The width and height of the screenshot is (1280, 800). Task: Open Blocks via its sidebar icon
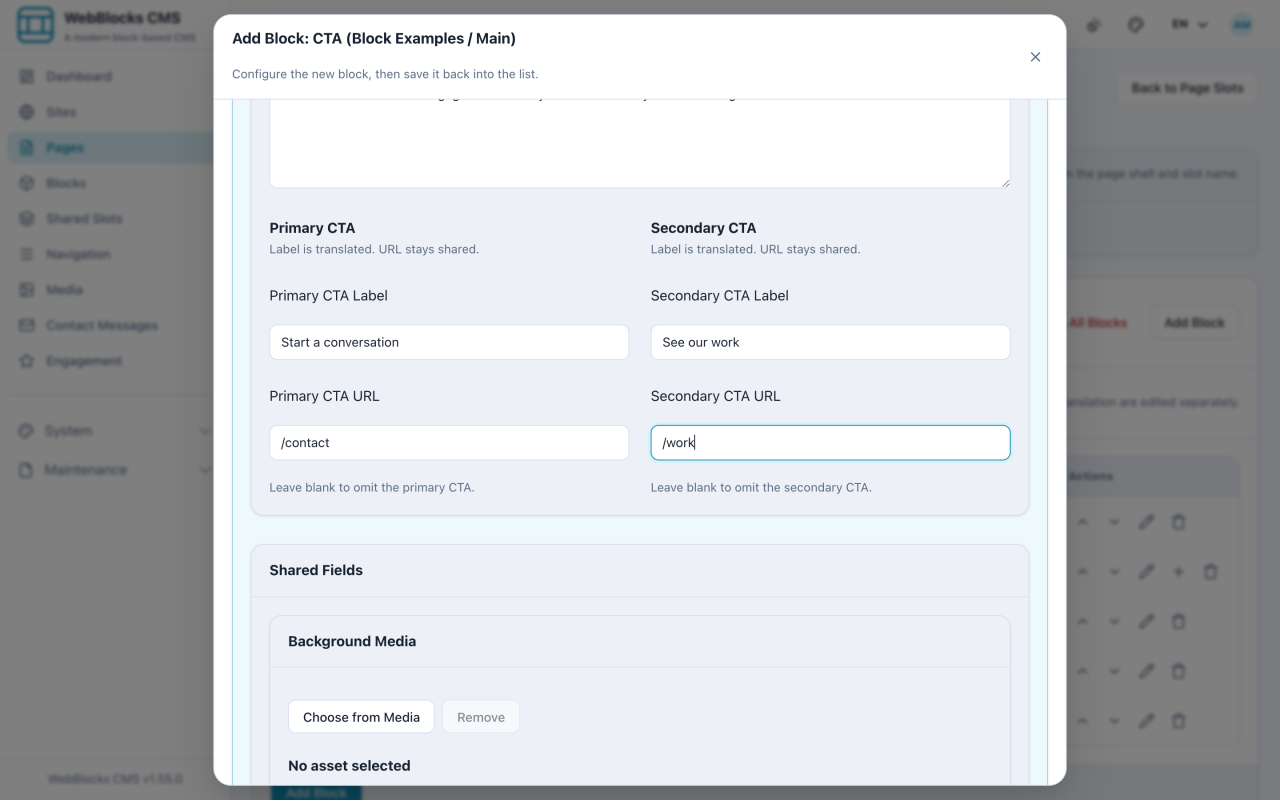tap(27, 183)
